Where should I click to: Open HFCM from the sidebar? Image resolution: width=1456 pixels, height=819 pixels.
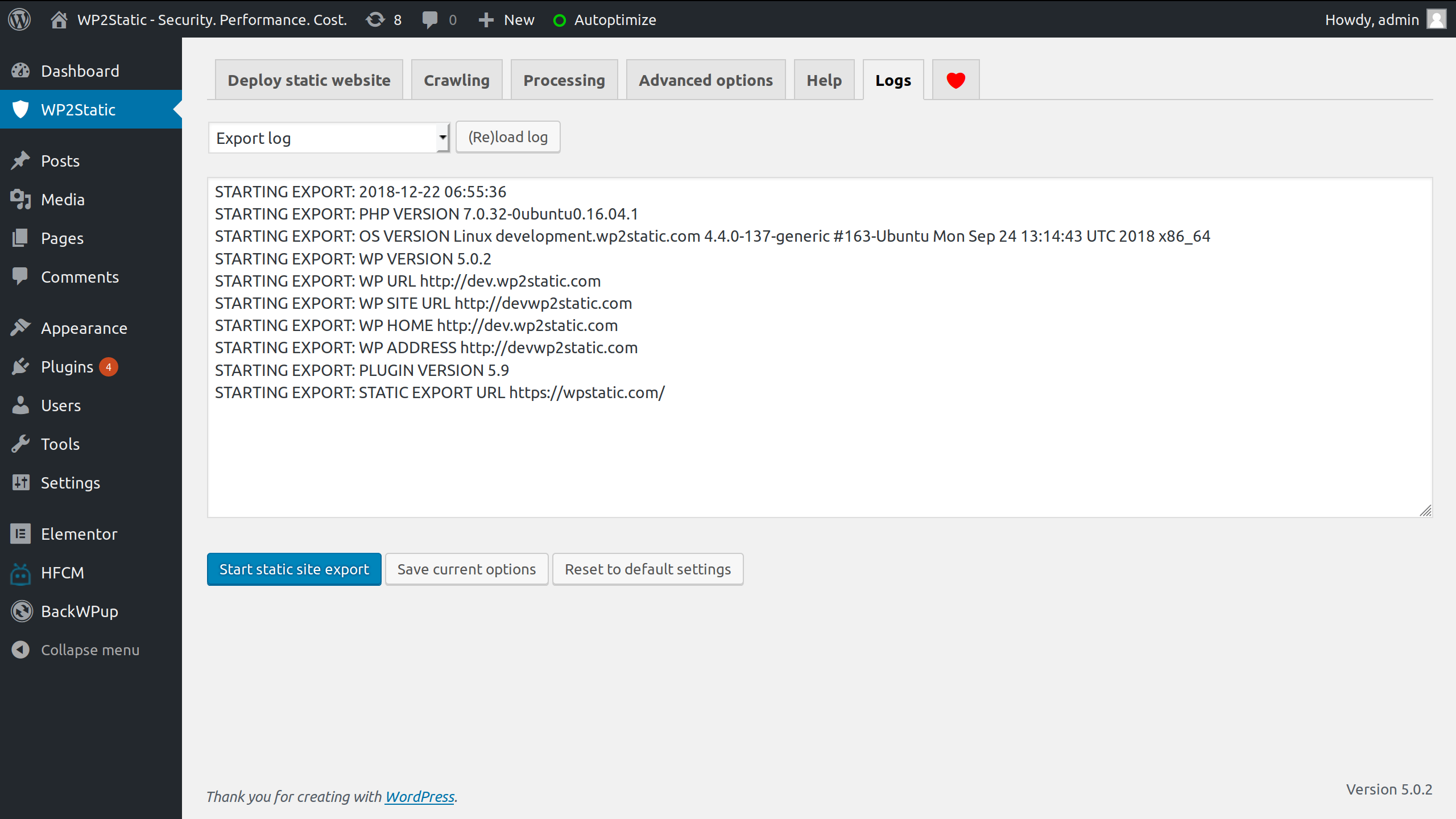coord(62,573)
